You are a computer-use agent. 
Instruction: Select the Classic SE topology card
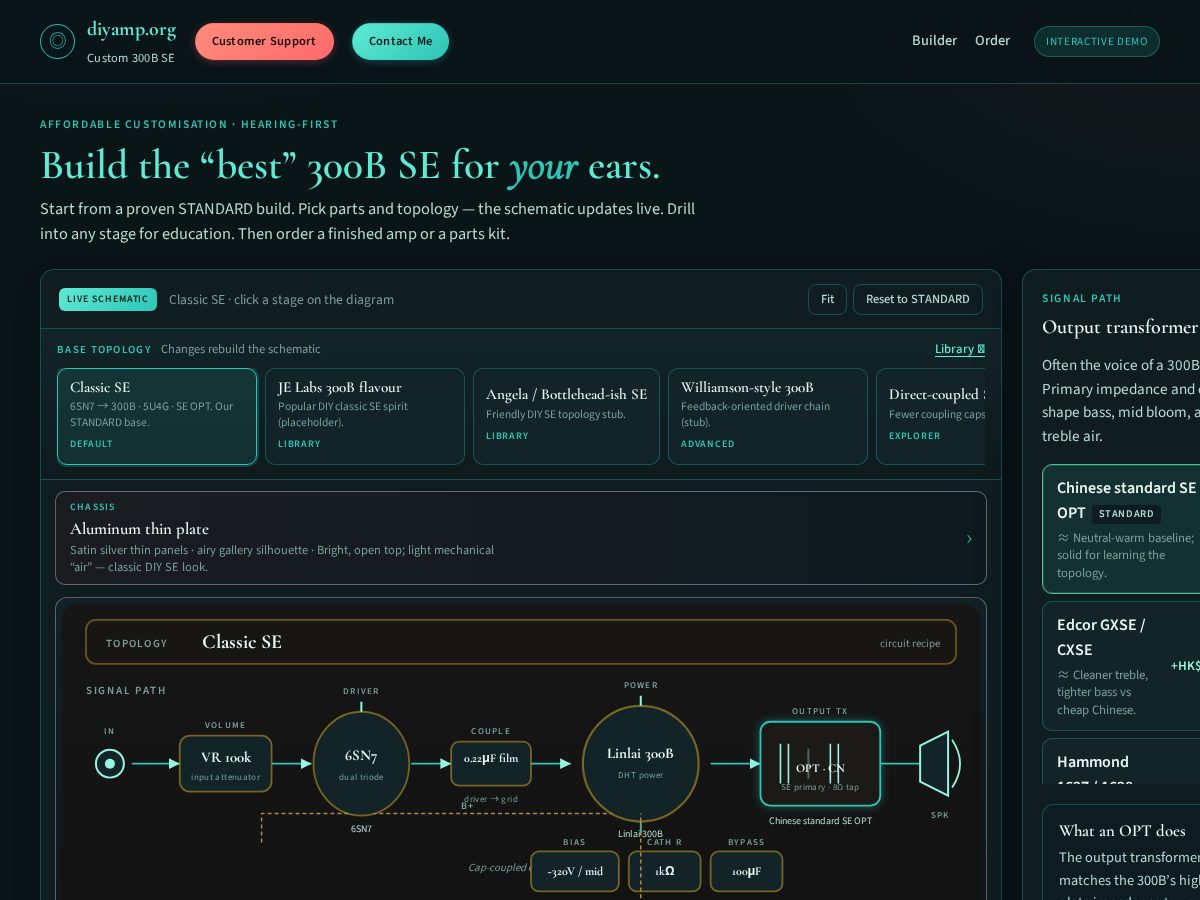point(157,416)
